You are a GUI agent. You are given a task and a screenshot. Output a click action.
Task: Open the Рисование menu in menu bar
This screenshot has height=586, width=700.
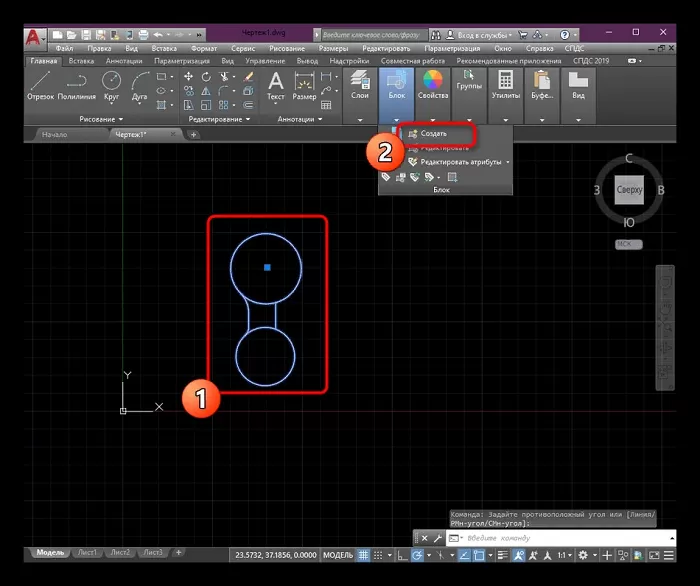pos(287,48)
